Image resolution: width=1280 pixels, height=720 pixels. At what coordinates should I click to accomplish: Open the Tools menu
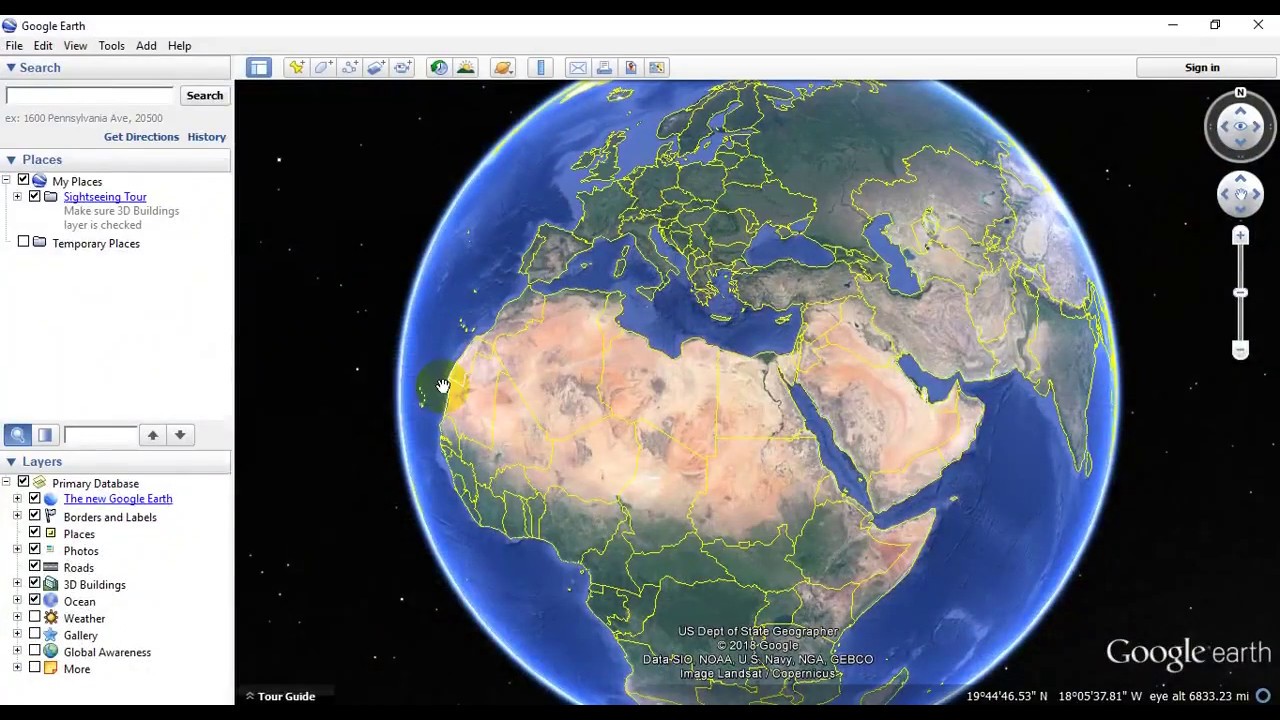click(111, 46)
